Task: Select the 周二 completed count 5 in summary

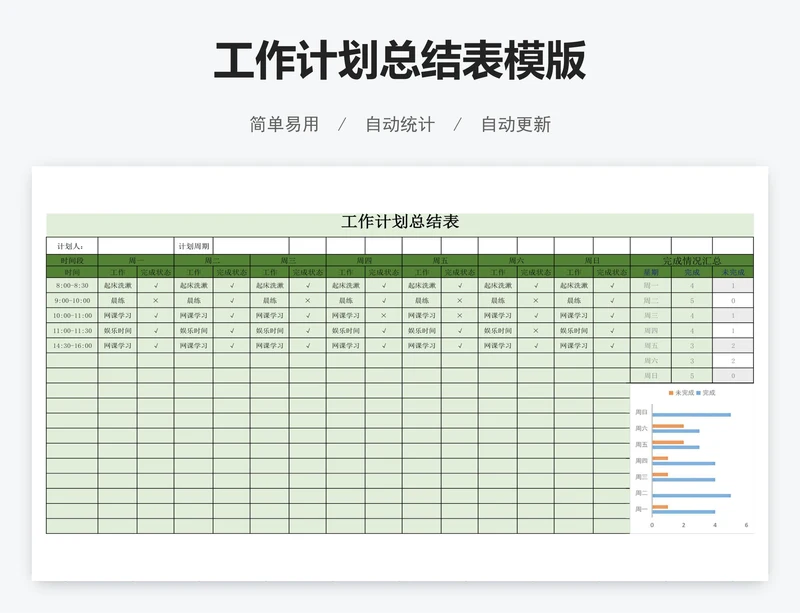Action: tap(692, 301)
